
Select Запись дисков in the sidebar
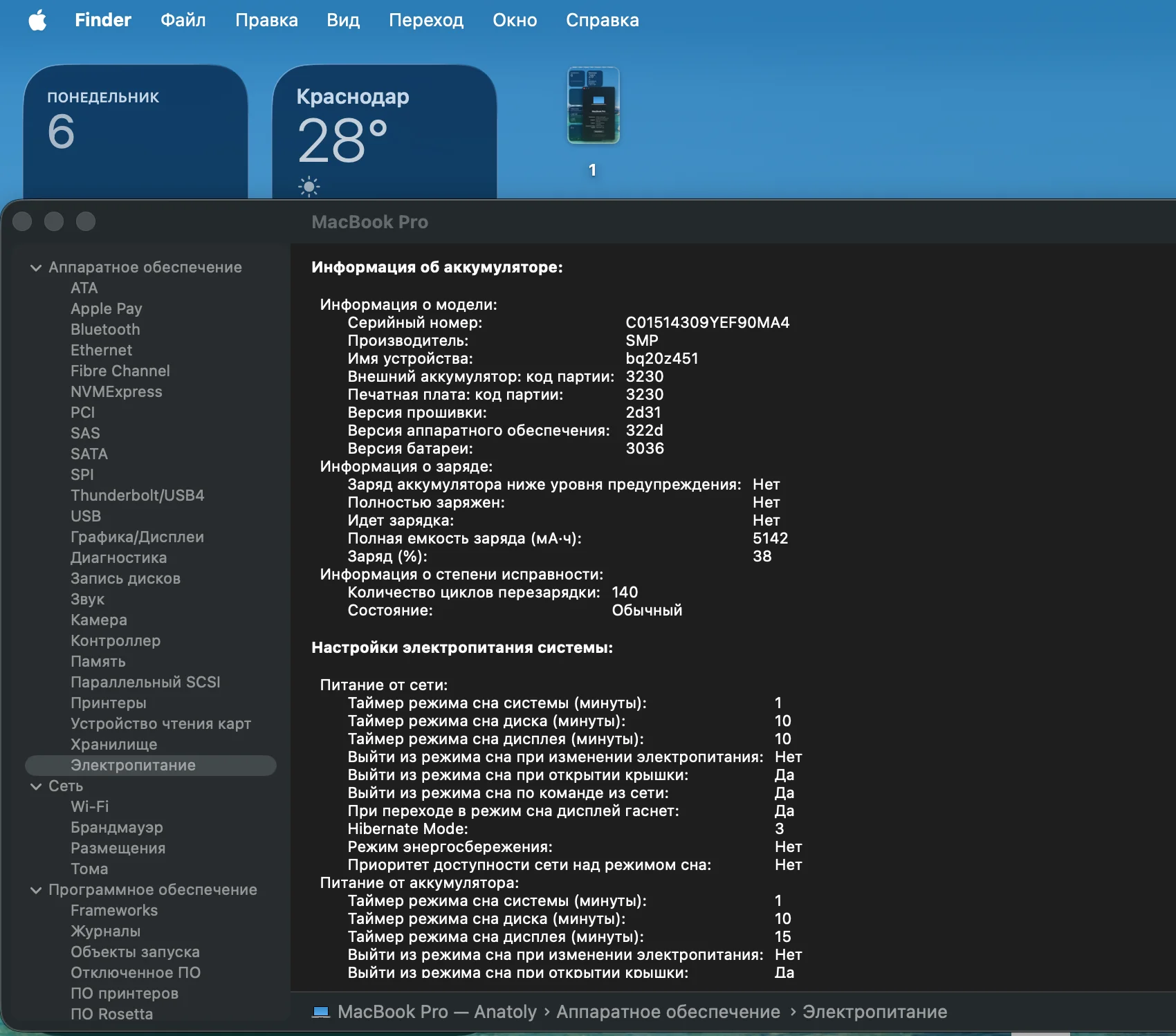[x=125, y=579]
